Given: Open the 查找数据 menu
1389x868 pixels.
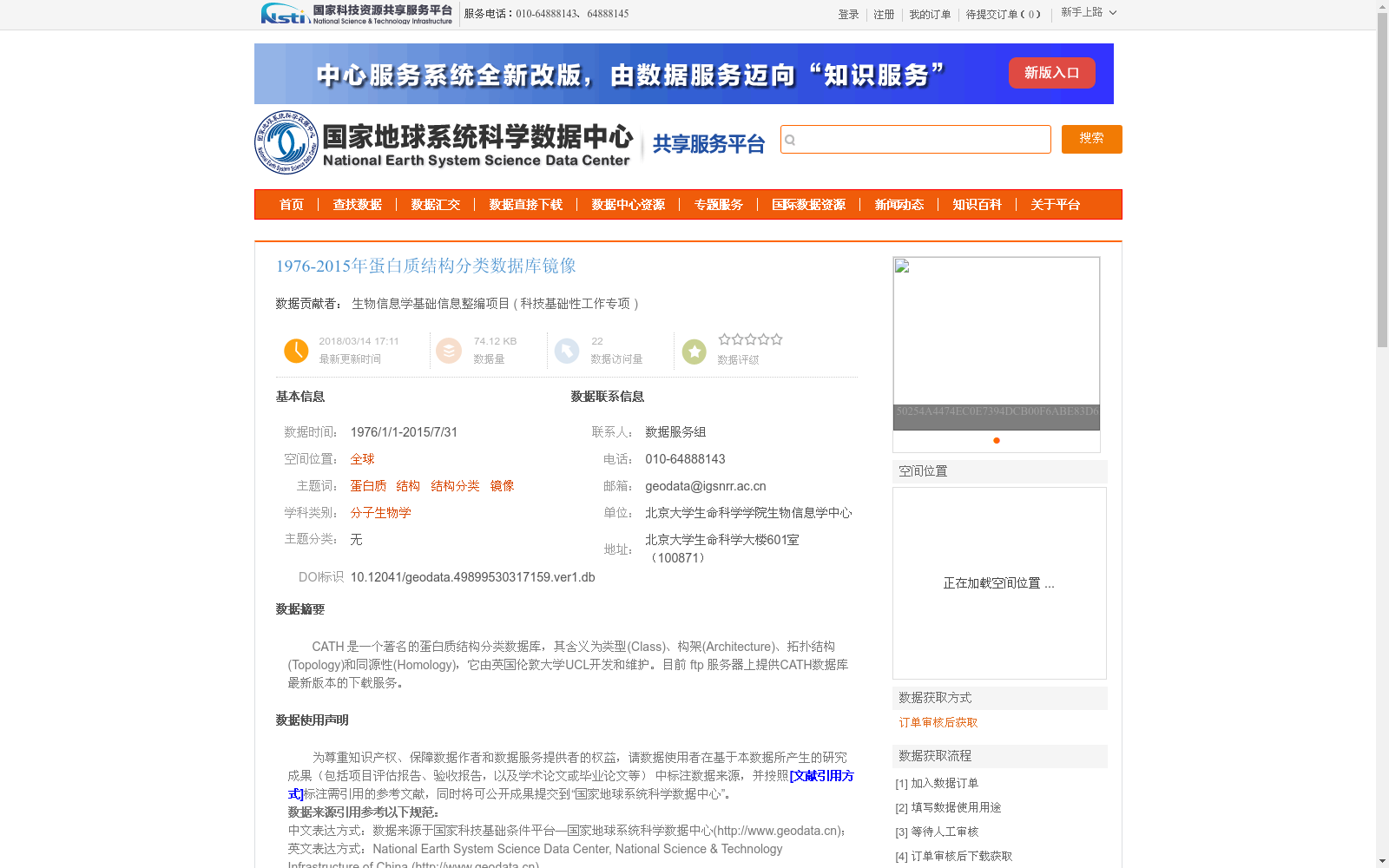Looking at the screenshot, I should pyautogui.click(x=357, y=205).
